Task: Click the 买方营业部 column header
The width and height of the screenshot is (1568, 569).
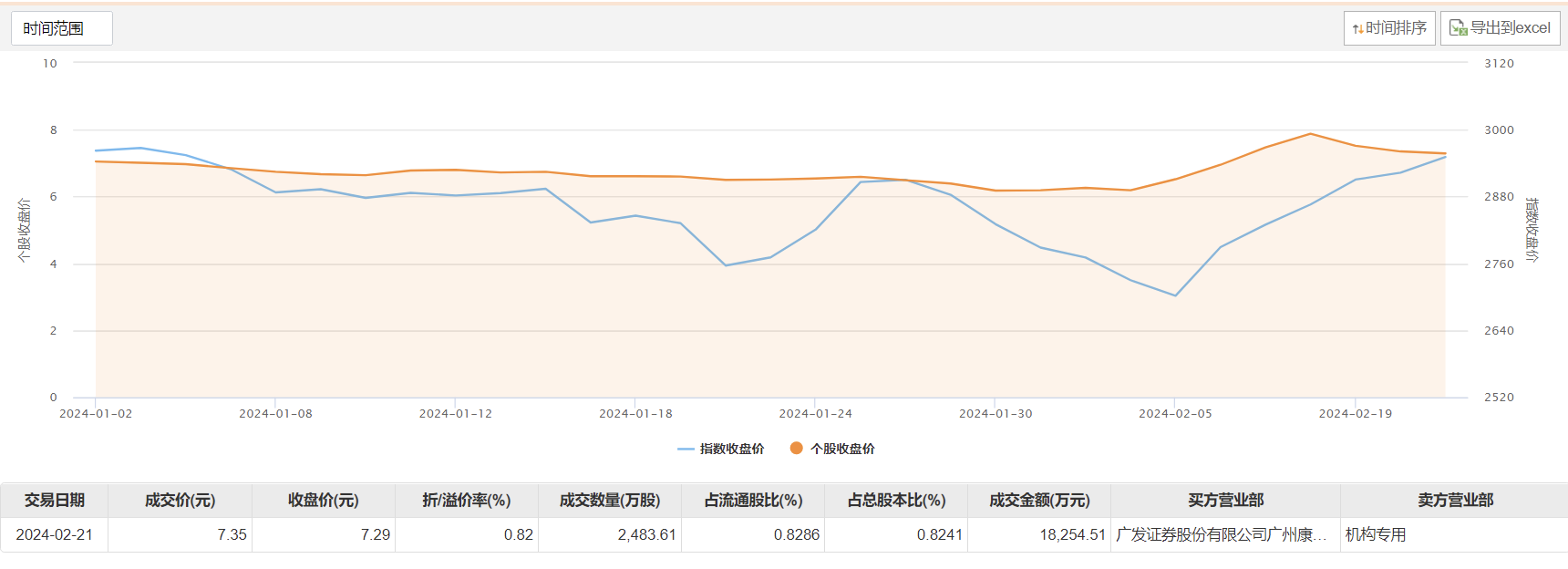Action: point(1226,501)
